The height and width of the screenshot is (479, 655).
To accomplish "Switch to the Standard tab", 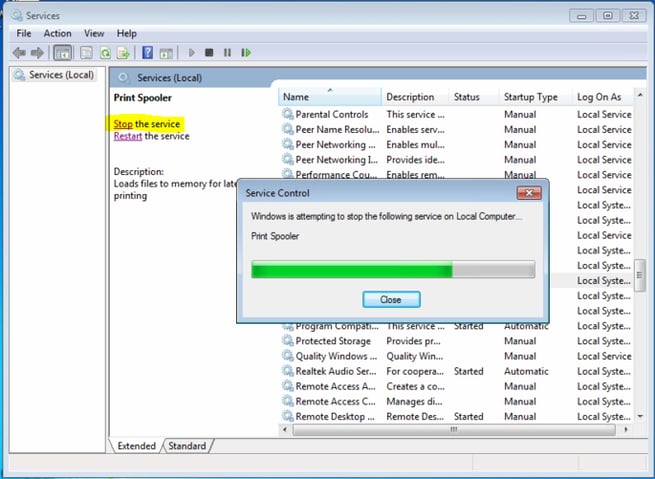I will pos(187,446).
